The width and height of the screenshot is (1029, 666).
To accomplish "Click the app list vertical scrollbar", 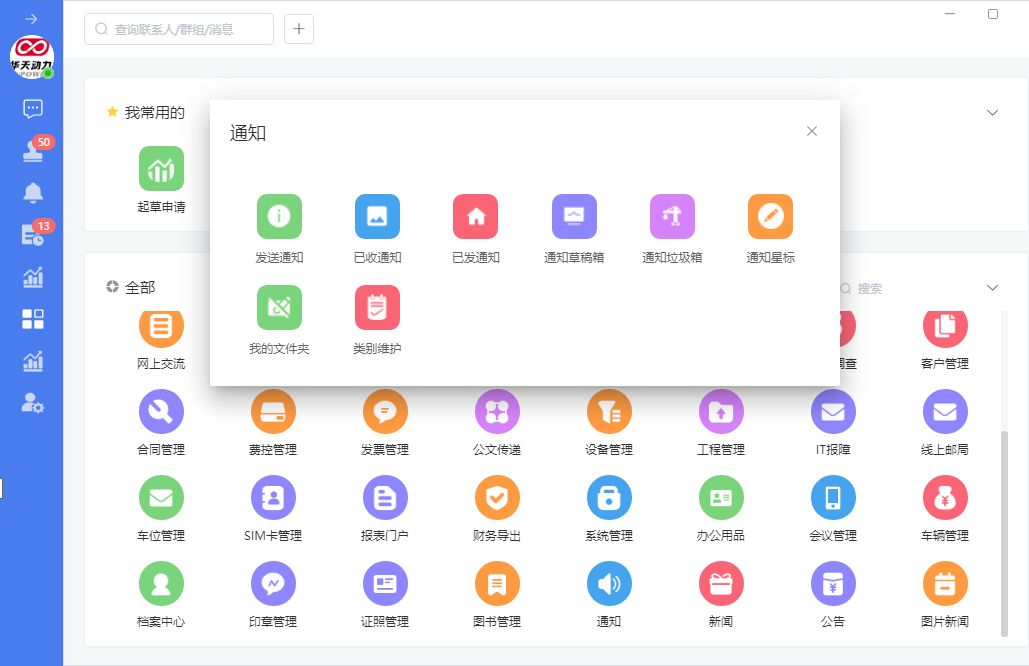I will [x=1005, y=520].
